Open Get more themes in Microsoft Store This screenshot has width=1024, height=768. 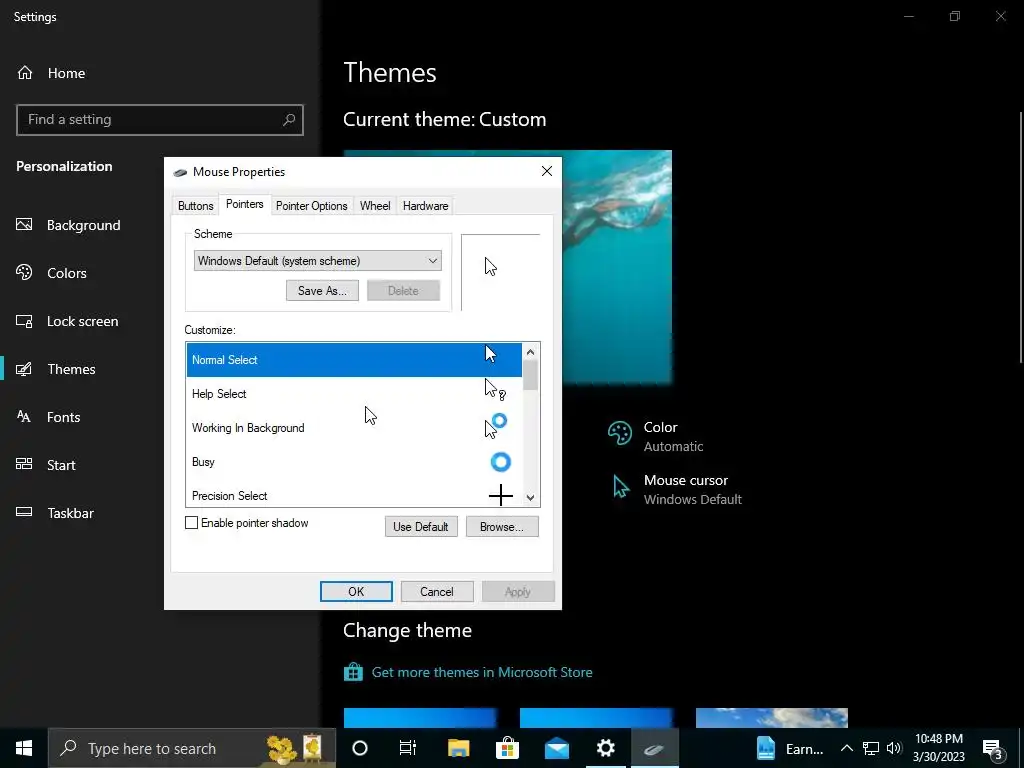click(x=482, y=672)
